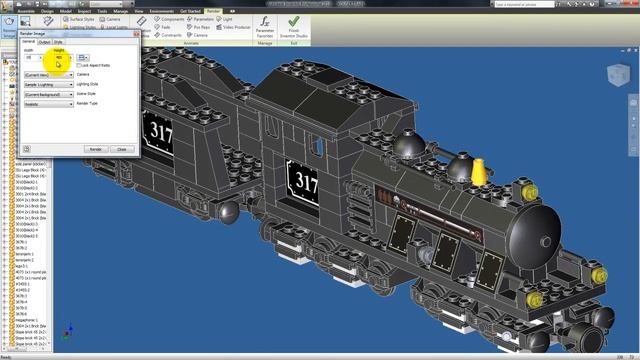Open the Tools ribbon tab
640x360 pixels.
pos(102,11)
